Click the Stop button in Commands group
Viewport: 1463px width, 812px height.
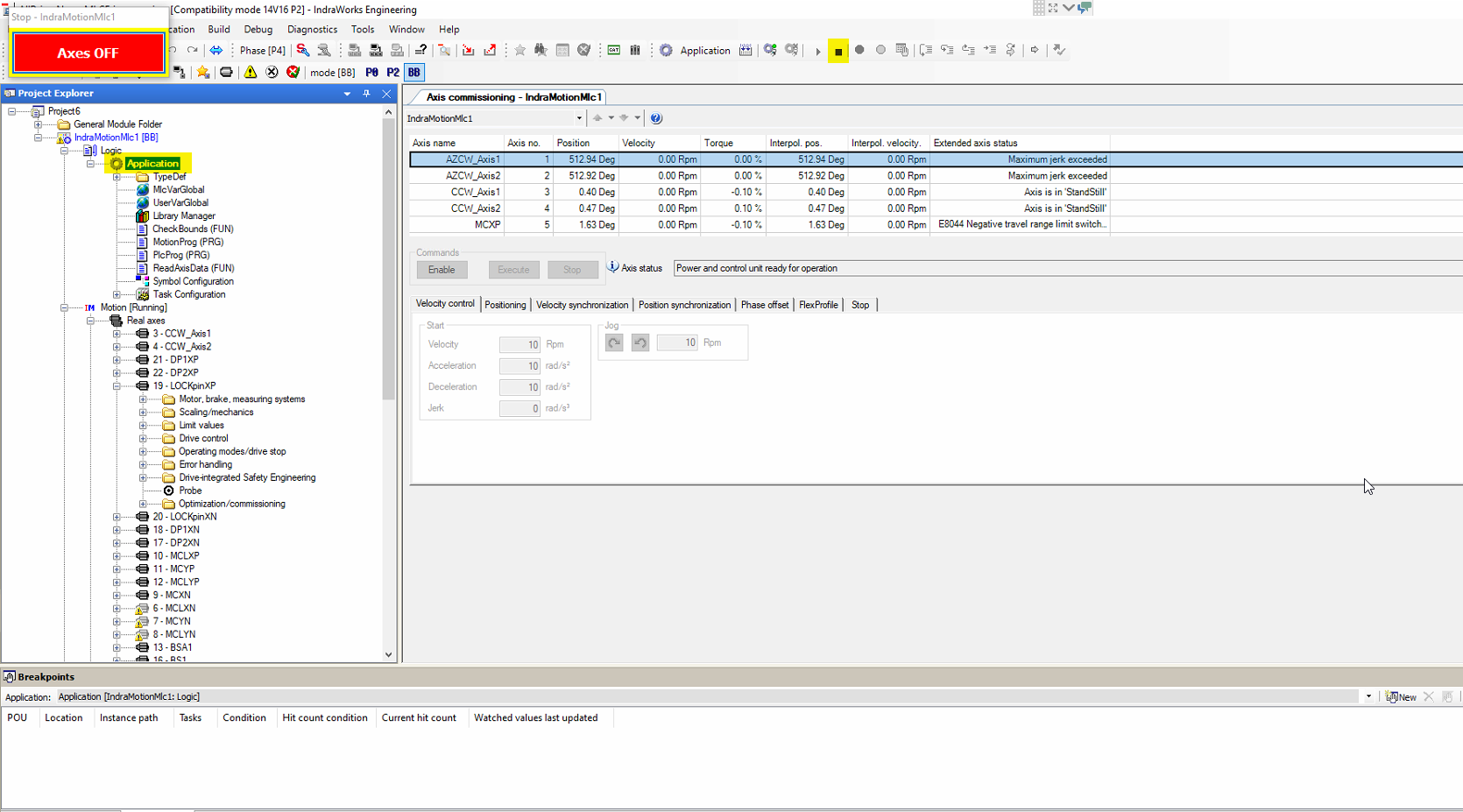[x=572, y=270]
